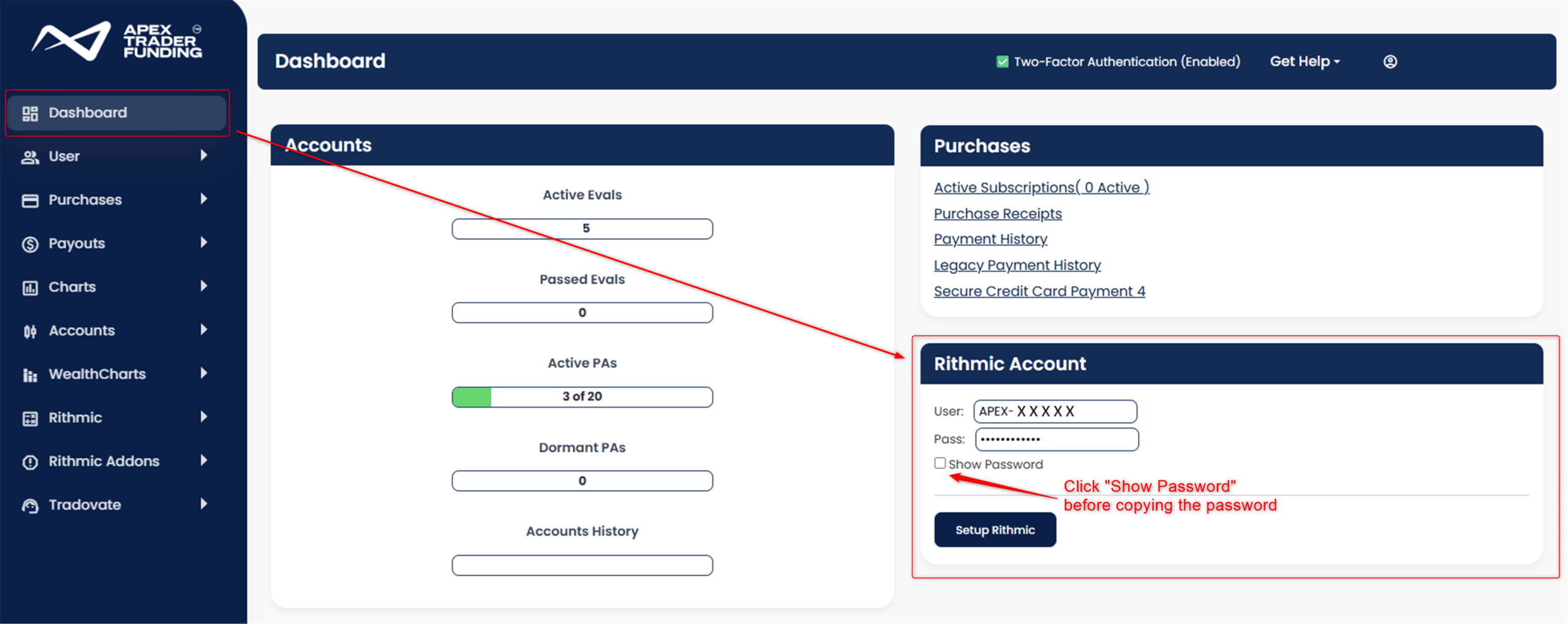Click the User people icon
Viewport: 1568px width, 624px height.
click(30, 157)
